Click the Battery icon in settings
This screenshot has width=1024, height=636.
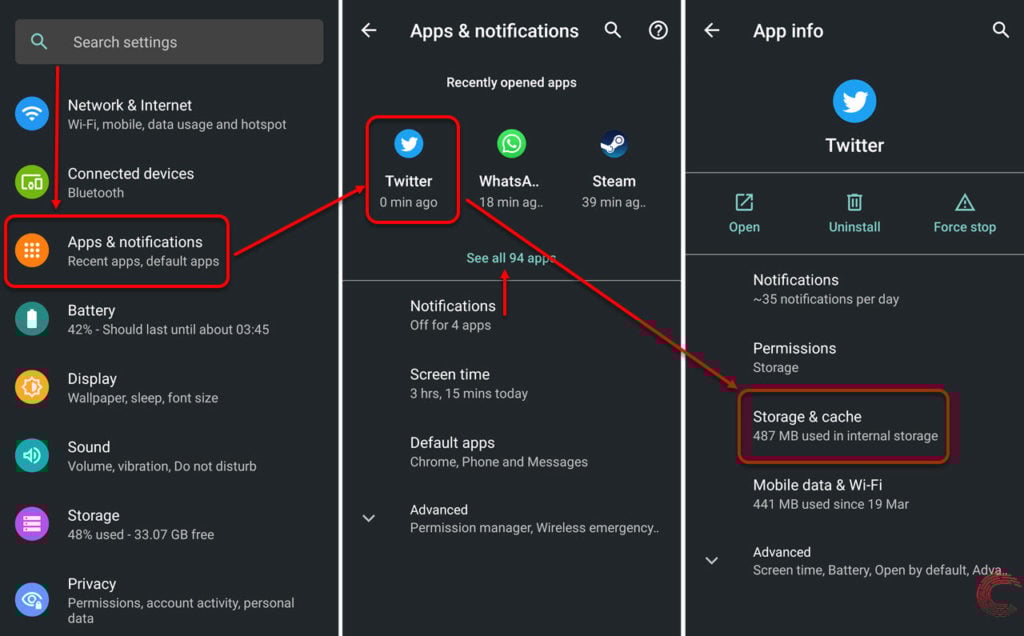[x=32, y=319]
